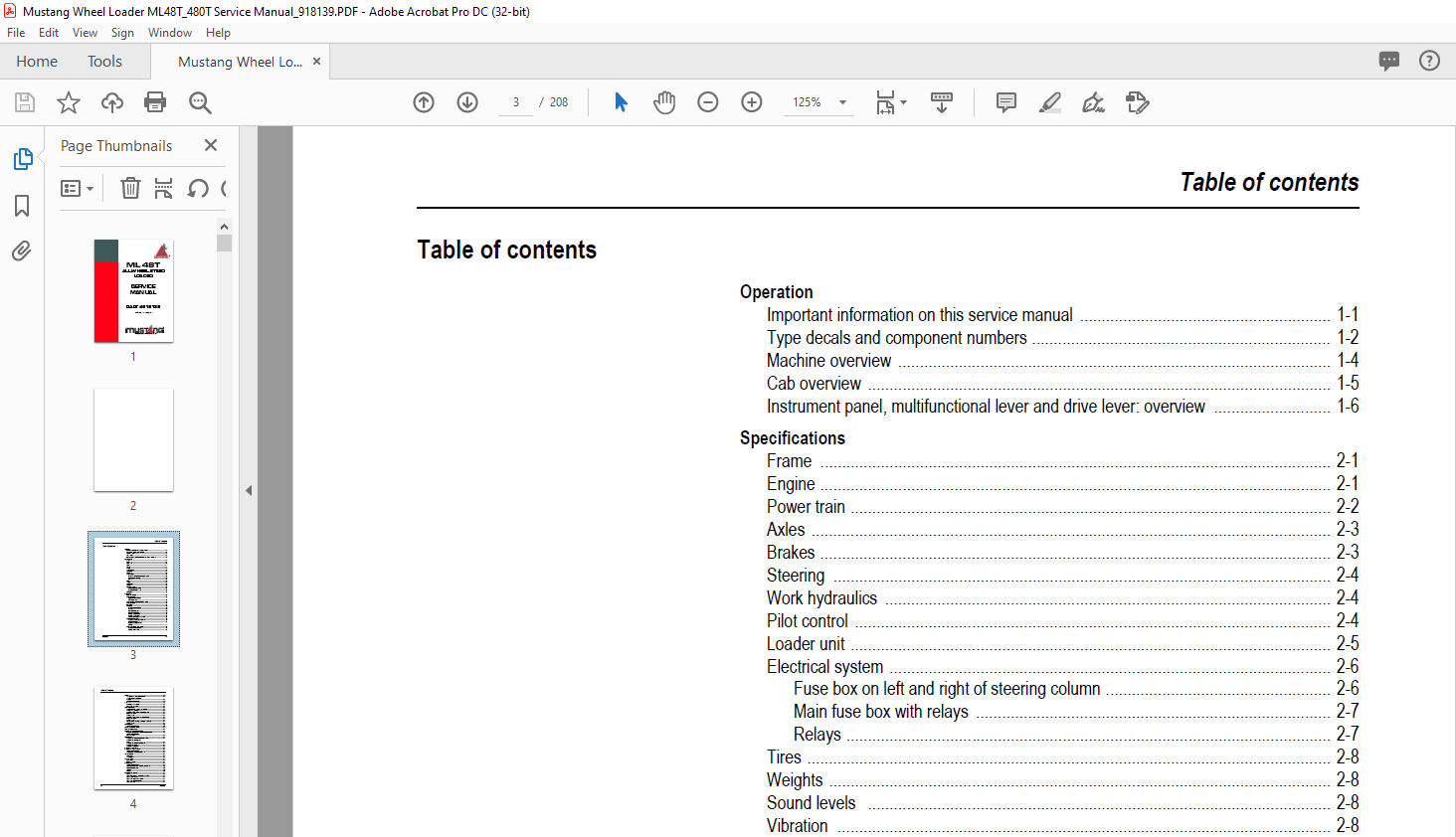The height and width of the screenshot is (837, 1456).
Task: Go to next page arrow
Action: [467, 102]
